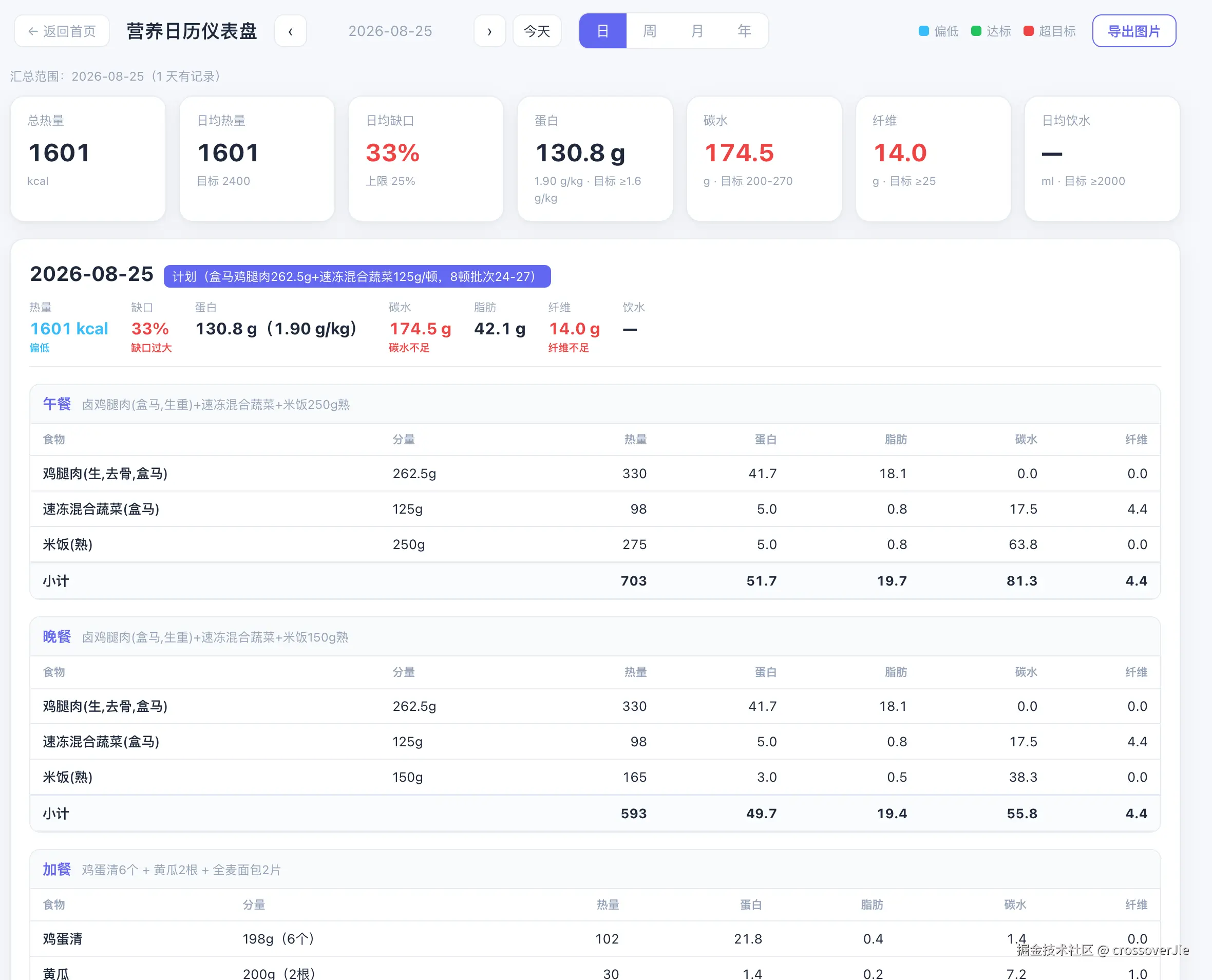
Task: Open the 日均缺口 33% summary card
Action: click(426, 159)
